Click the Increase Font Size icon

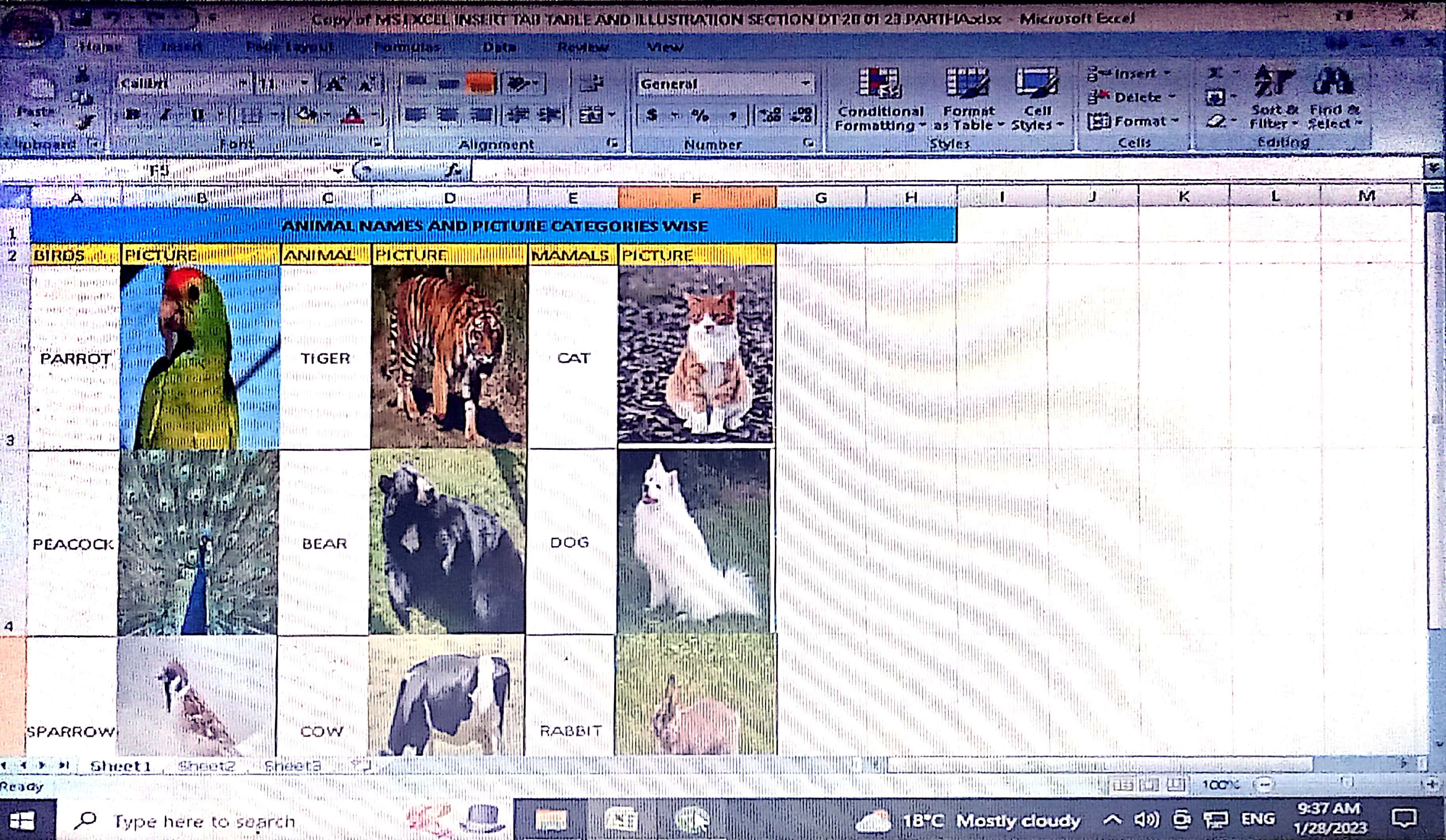[335, 85]
